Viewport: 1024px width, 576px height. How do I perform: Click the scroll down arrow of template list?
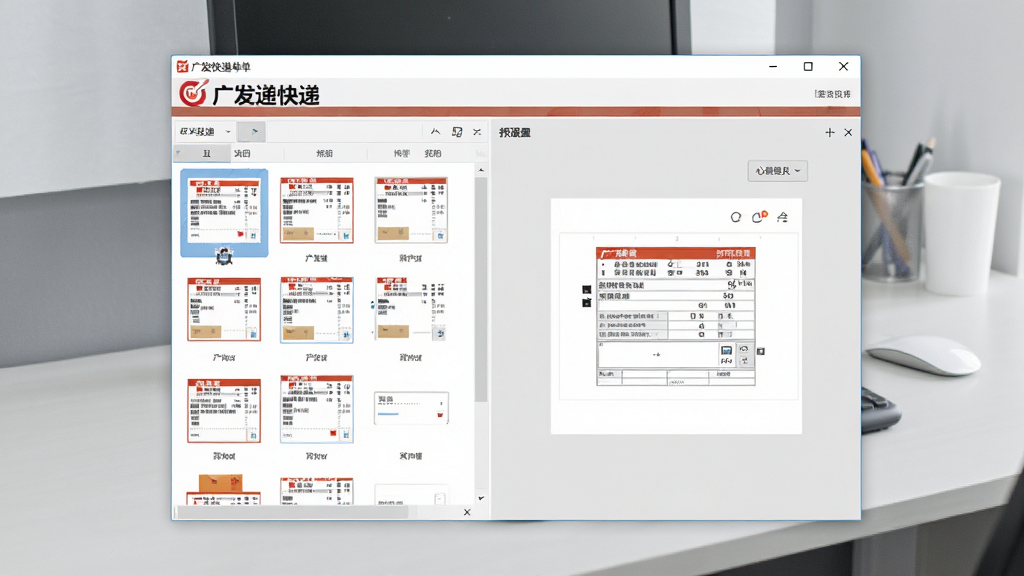tap(481, 498)
